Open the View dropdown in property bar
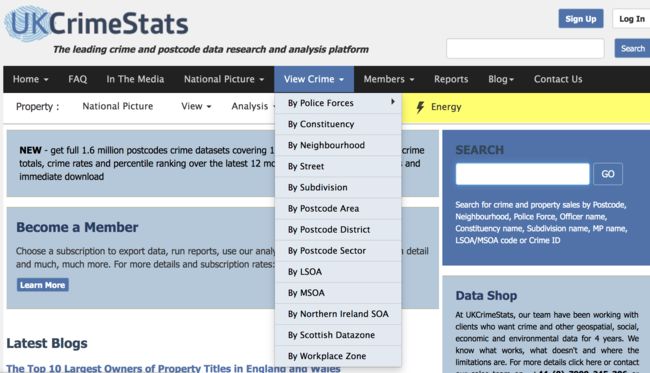This screenshot has height=373, width=650. point(196,107)
